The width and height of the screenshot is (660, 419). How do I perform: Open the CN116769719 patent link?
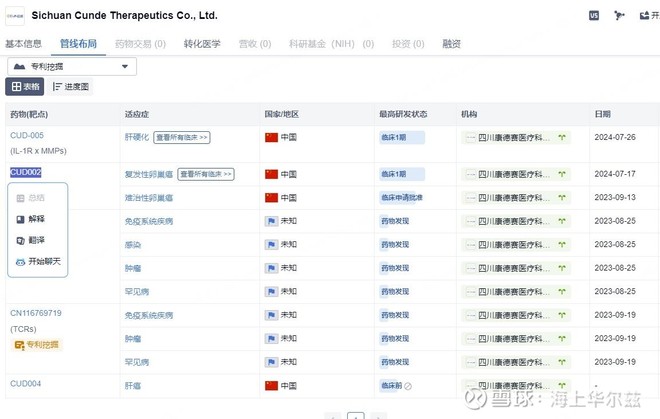tap(36, 313)
